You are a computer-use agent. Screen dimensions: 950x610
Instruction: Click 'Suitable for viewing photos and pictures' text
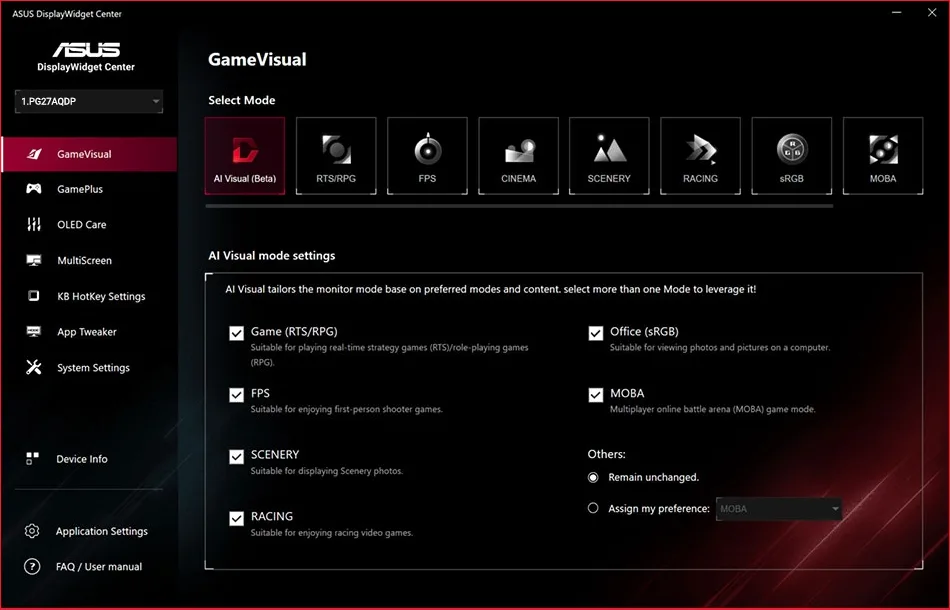coord(720,347)
